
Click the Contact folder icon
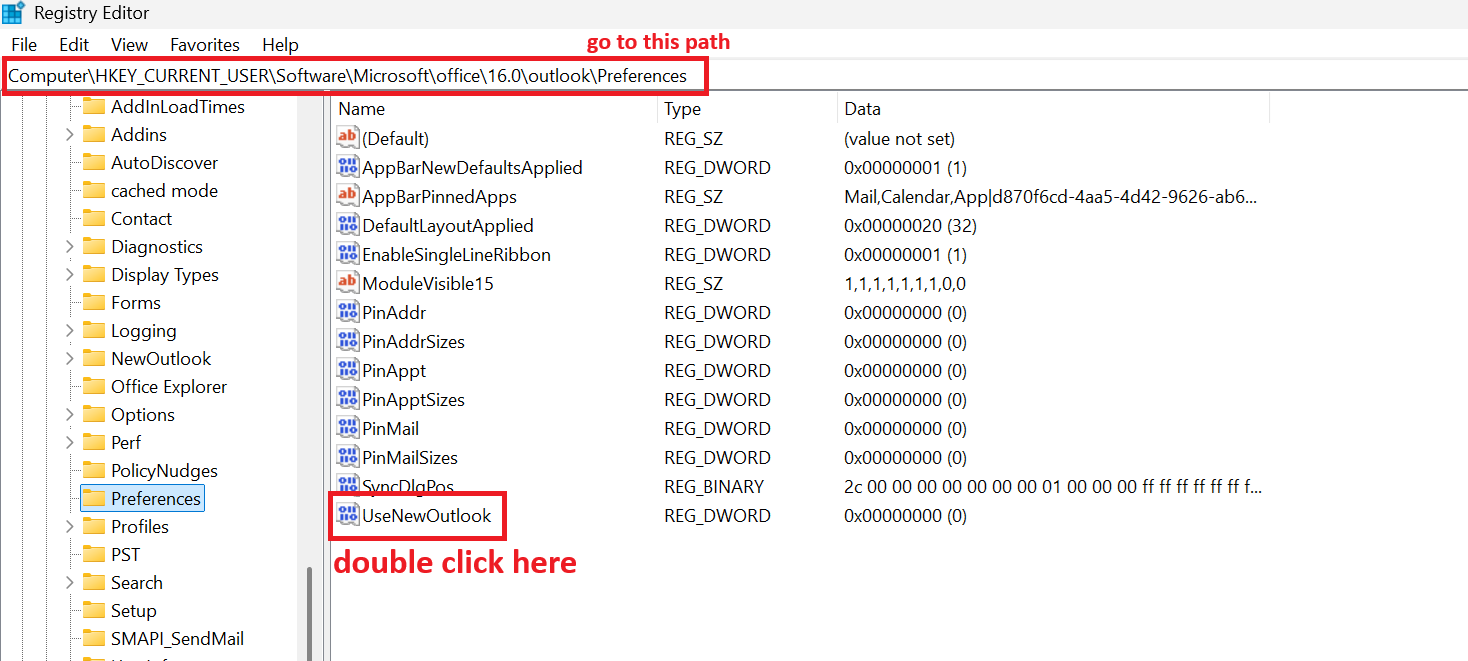[x=94, y=218]
